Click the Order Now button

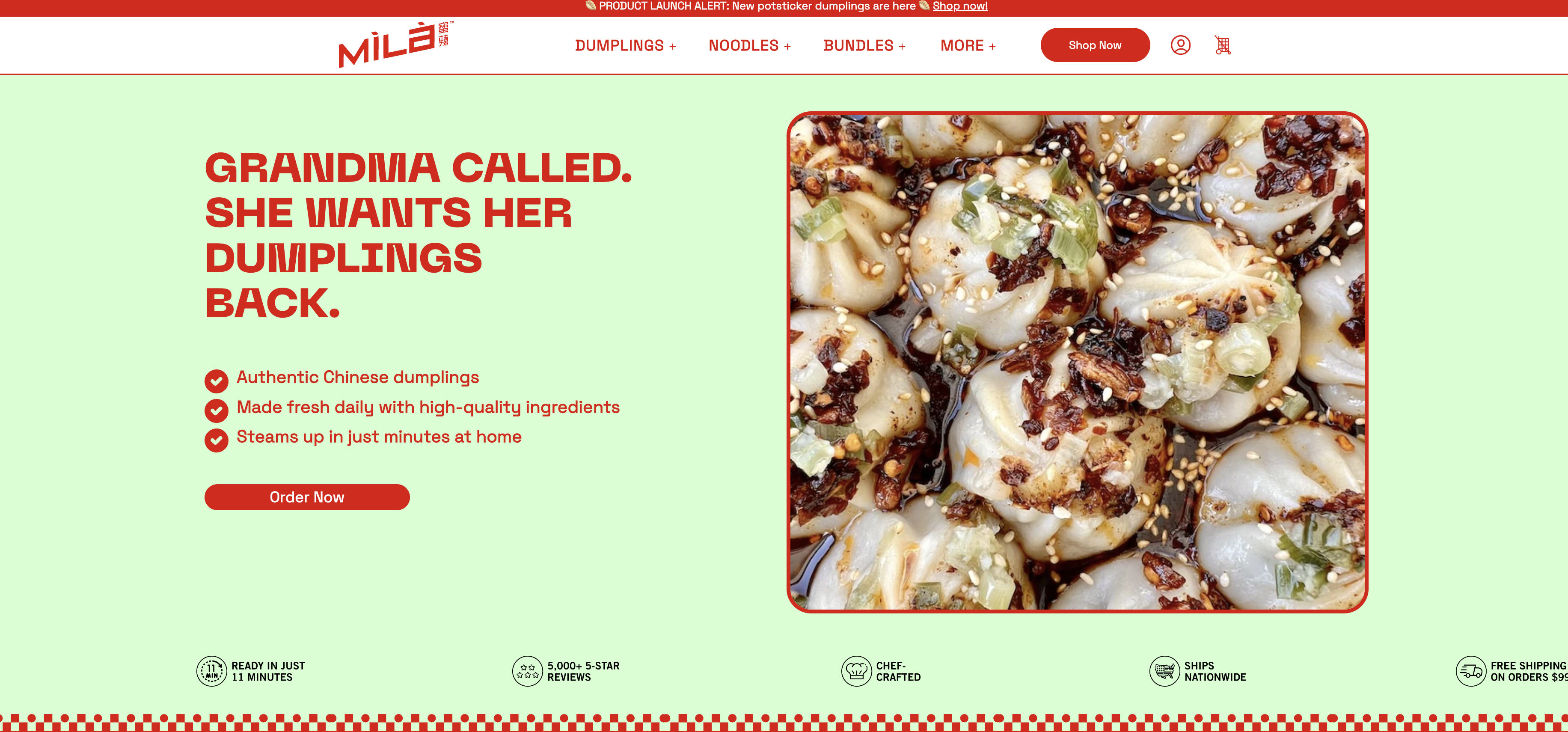click(x=307, y=497)
